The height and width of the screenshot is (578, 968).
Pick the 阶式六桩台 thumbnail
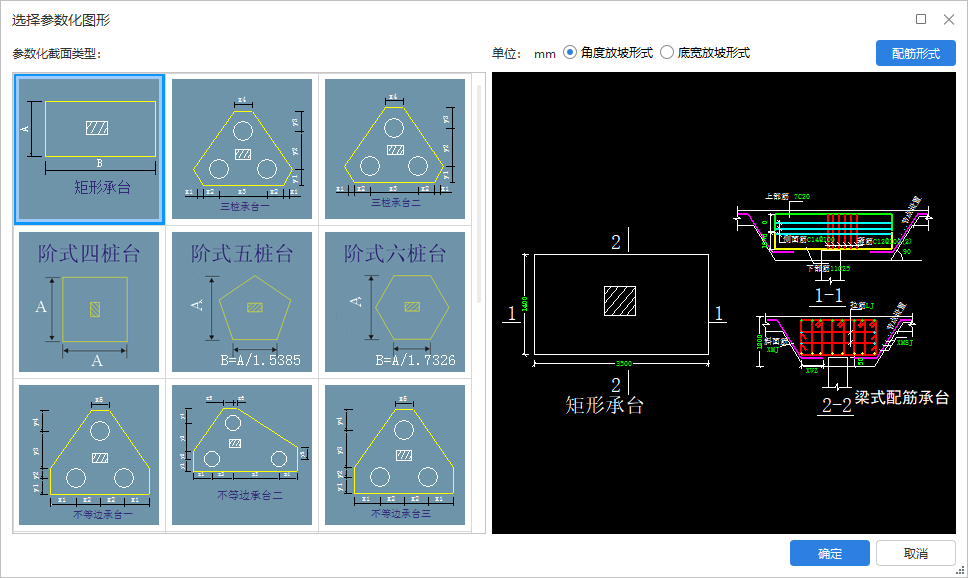395,302
